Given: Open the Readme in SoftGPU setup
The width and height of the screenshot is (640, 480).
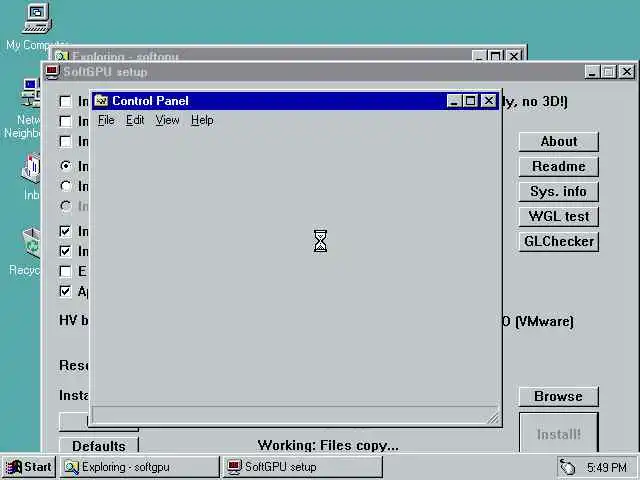Looking at the screenshot, I should pos(558,167).
